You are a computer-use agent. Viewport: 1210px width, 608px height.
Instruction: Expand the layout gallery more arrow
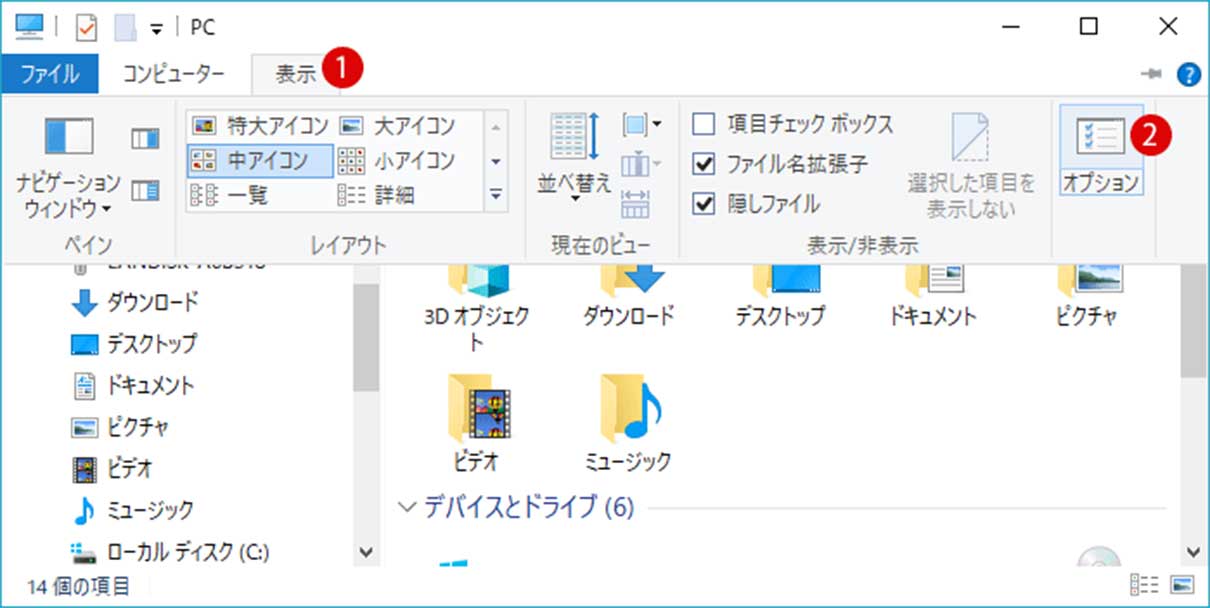pos(496,194)
